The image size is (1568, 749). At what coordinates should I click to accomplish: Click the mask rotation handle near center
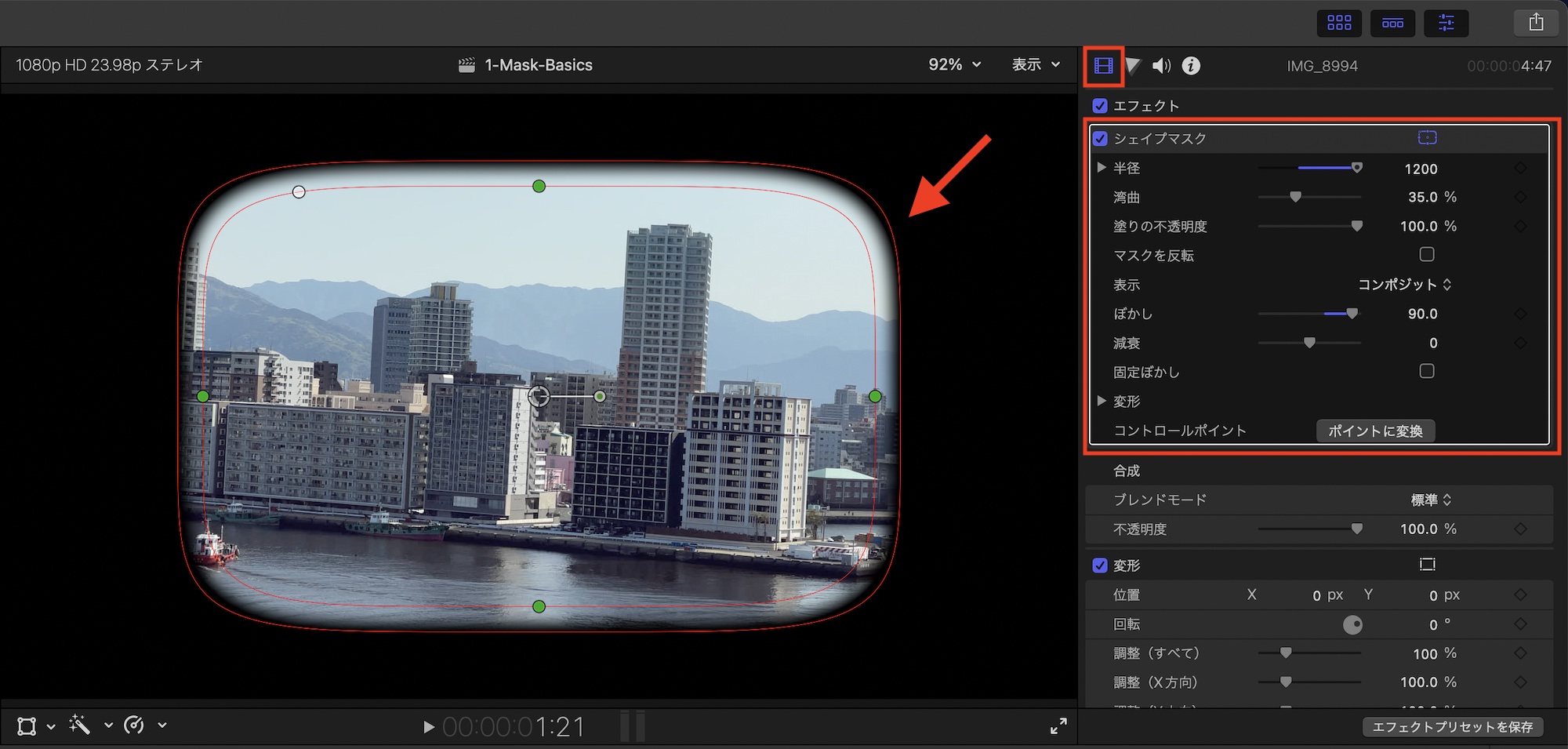600,397
